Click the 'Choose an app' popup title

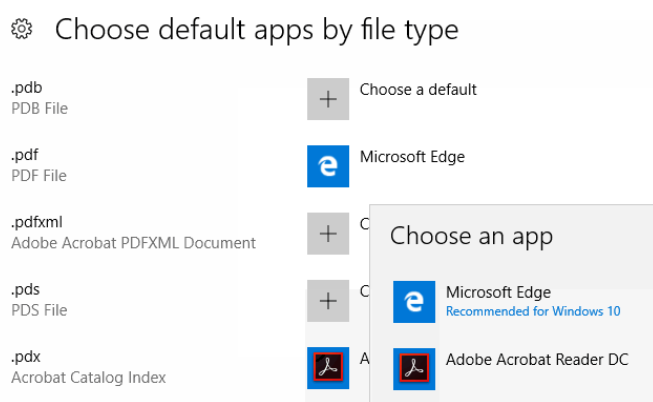coord(471,236)
